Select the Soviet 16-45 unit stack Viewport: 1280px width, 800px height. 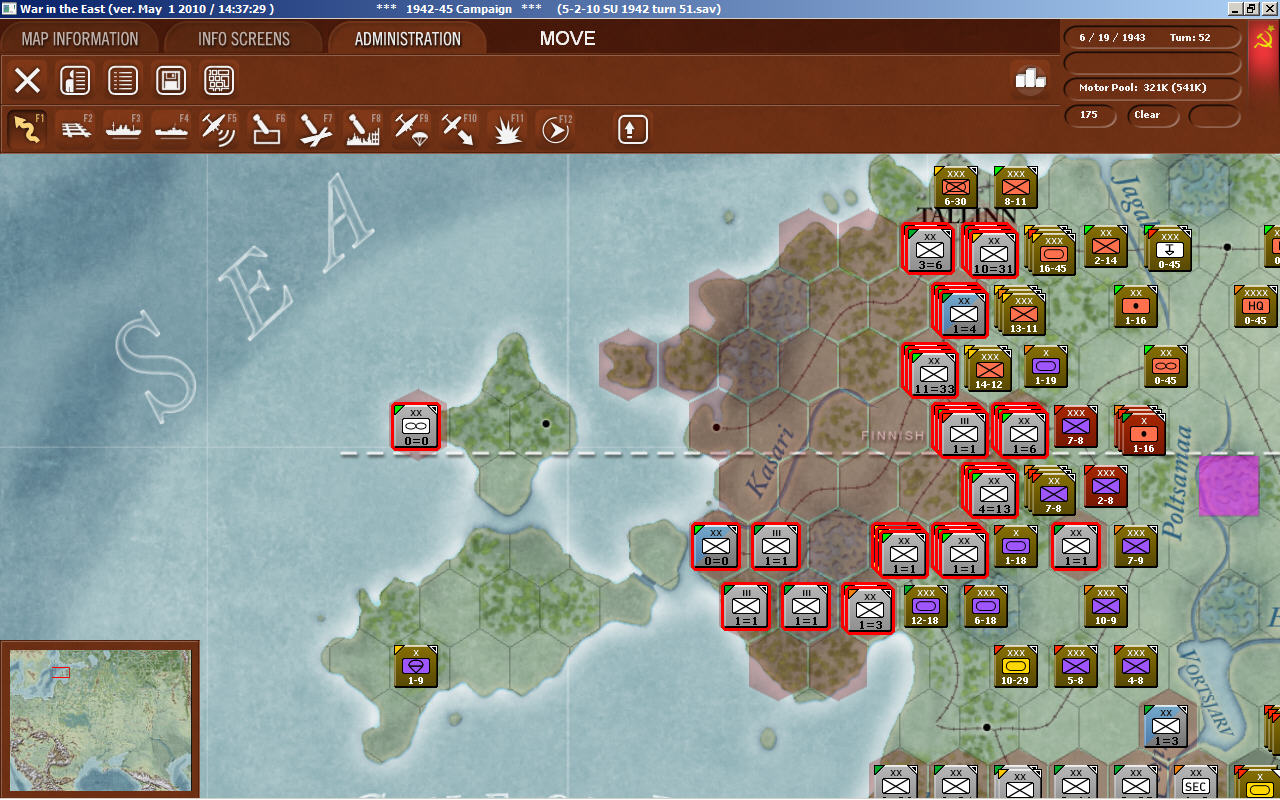1051,250
